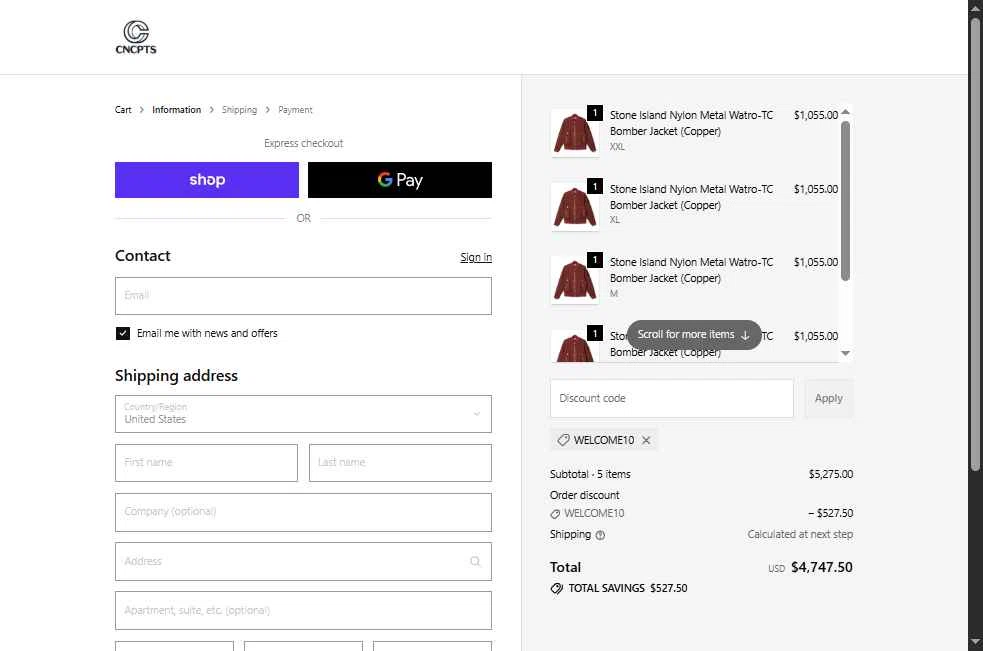
Task: Pay with Shop Pay express button
Action: click(x=207, y=180)
